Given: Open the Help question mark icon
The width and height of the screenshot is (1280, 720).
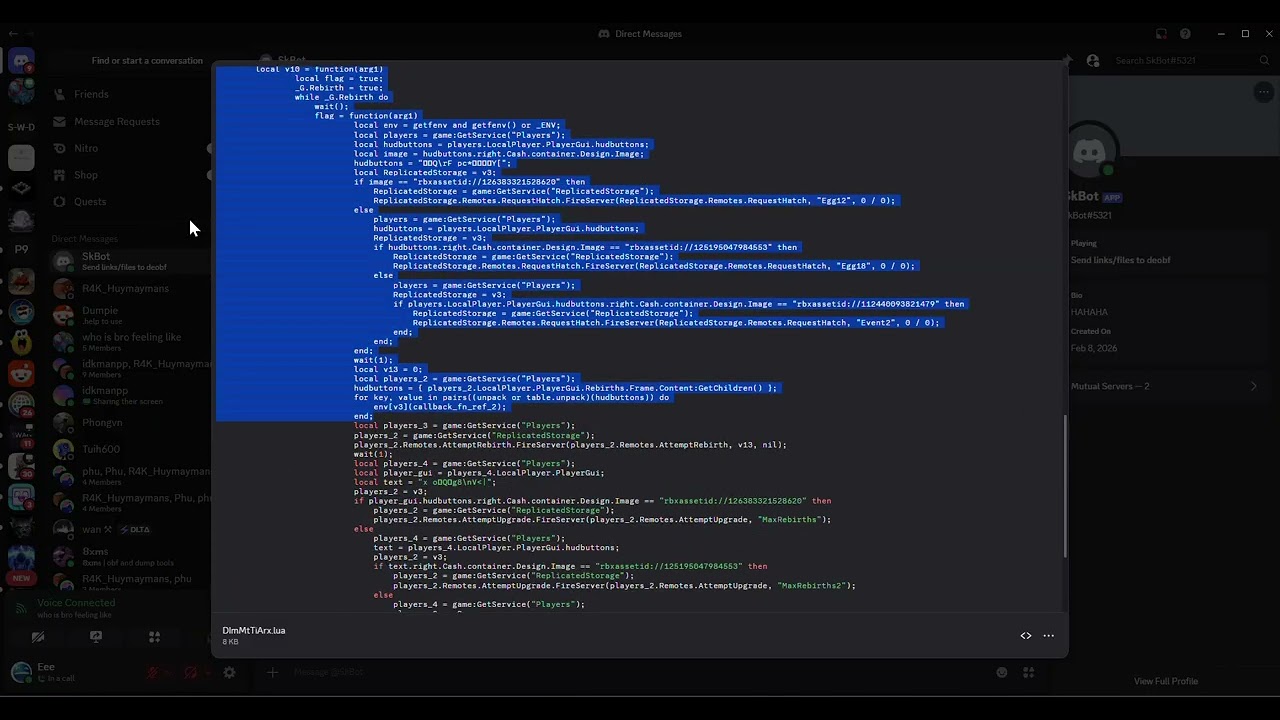Looking at the screenshot, I should (x=1185, y=34).
